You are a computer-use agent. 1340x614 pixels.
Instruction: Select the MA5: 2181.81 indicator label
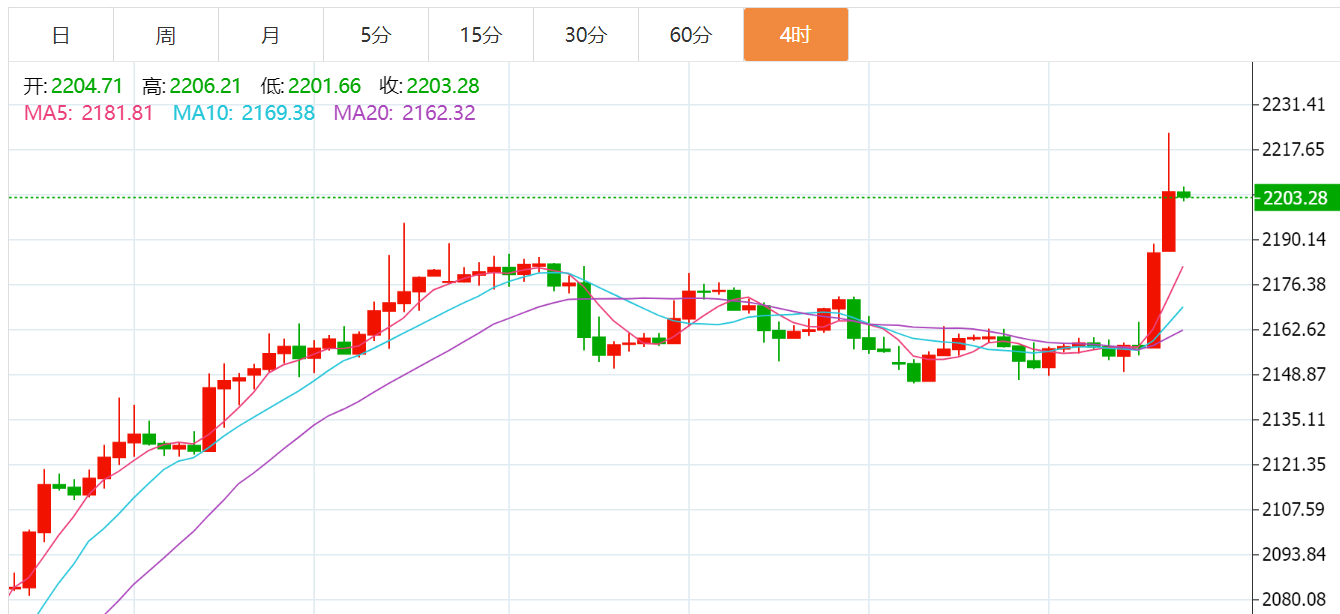[x=89, y=113]
